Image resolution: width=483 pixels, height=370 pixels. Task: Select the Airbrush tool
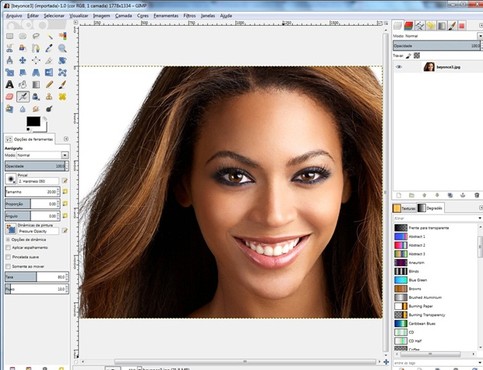pyautogui.click(x=23, y=97)
